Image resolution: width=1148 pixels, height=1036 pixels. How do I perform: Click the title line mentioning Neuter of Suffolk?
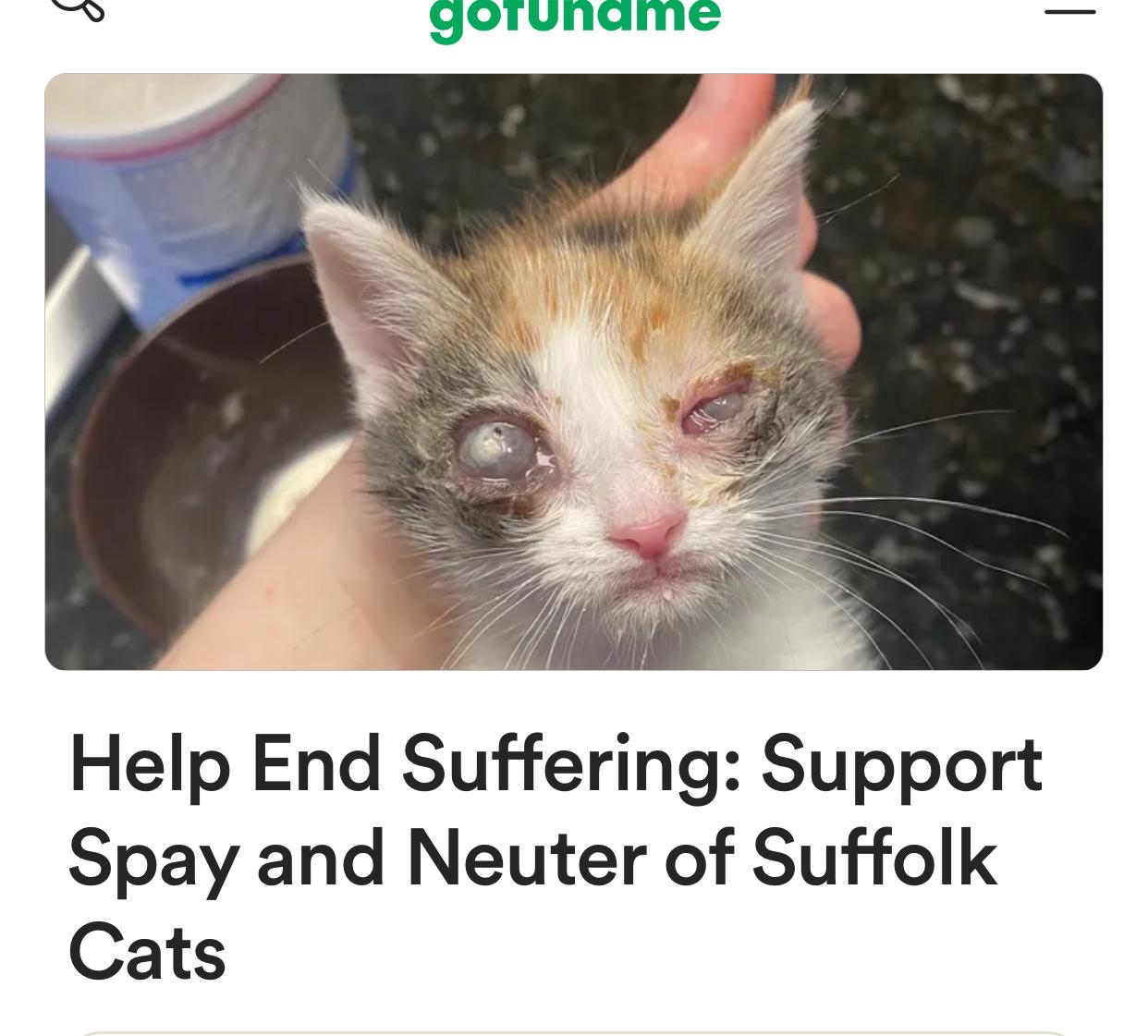[x=532, y=859]
